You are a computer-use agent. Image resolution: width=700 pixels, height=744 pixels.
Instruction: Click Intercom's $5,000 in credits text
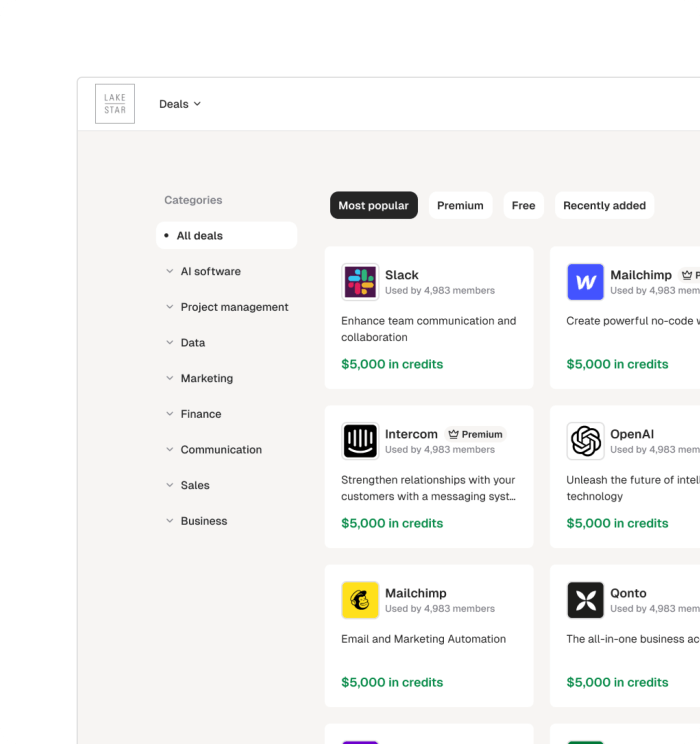pos(392,523)
